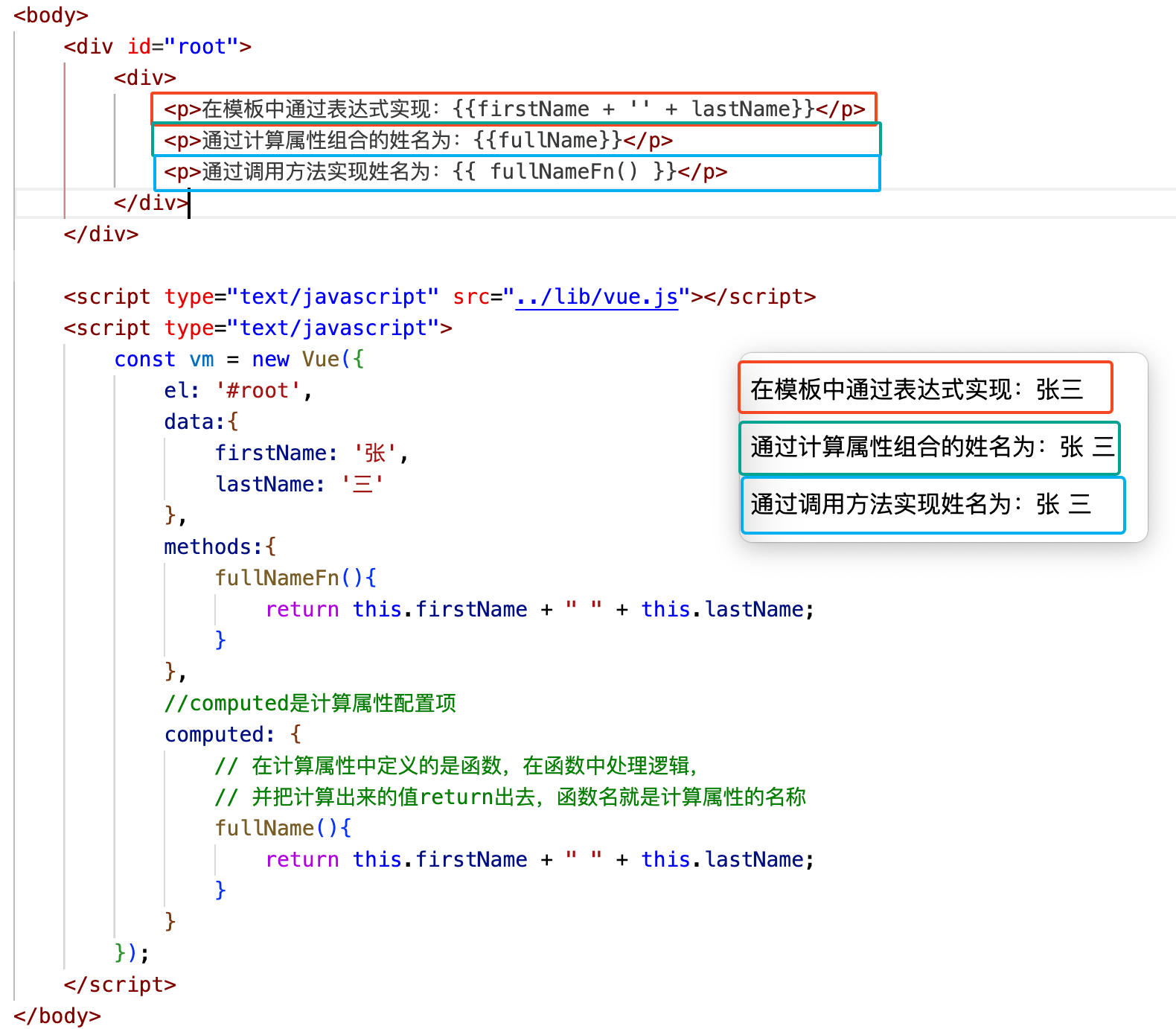This screenshot has width=1176, height=1029.
Task: Click the data:{ declaration line
Action: tap(201, 422)
